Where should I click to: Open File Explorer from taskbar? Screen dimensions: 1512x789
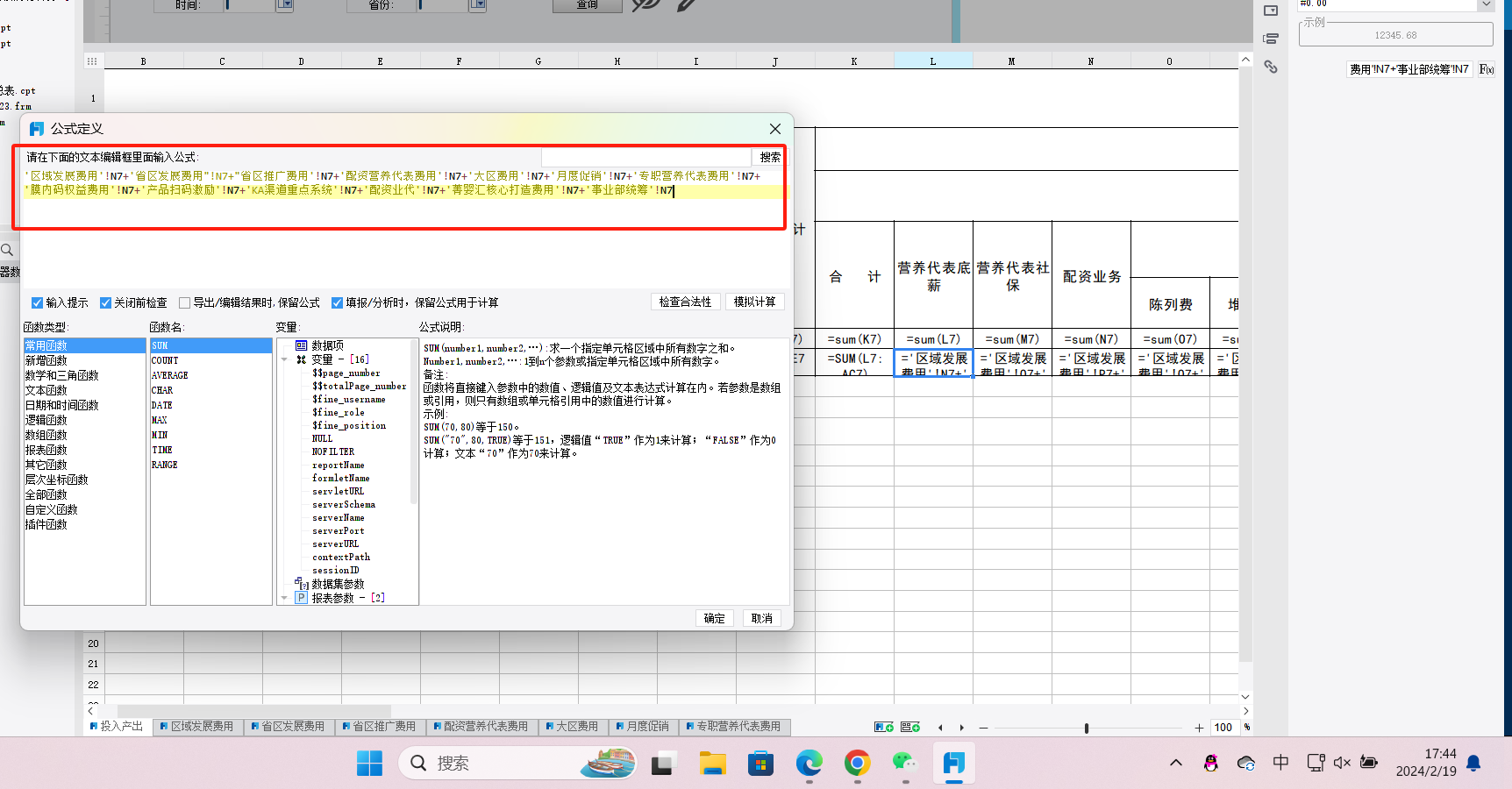click(712, 764)
